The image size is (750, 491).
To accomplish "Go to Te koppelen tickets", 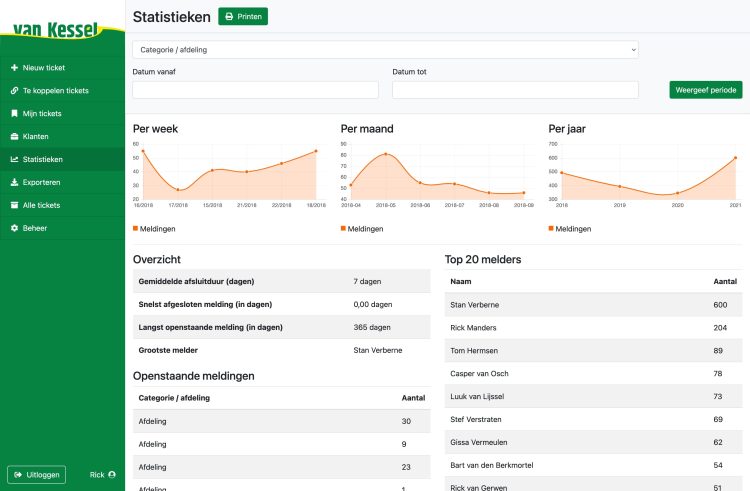I will click(x=62, y=91).
